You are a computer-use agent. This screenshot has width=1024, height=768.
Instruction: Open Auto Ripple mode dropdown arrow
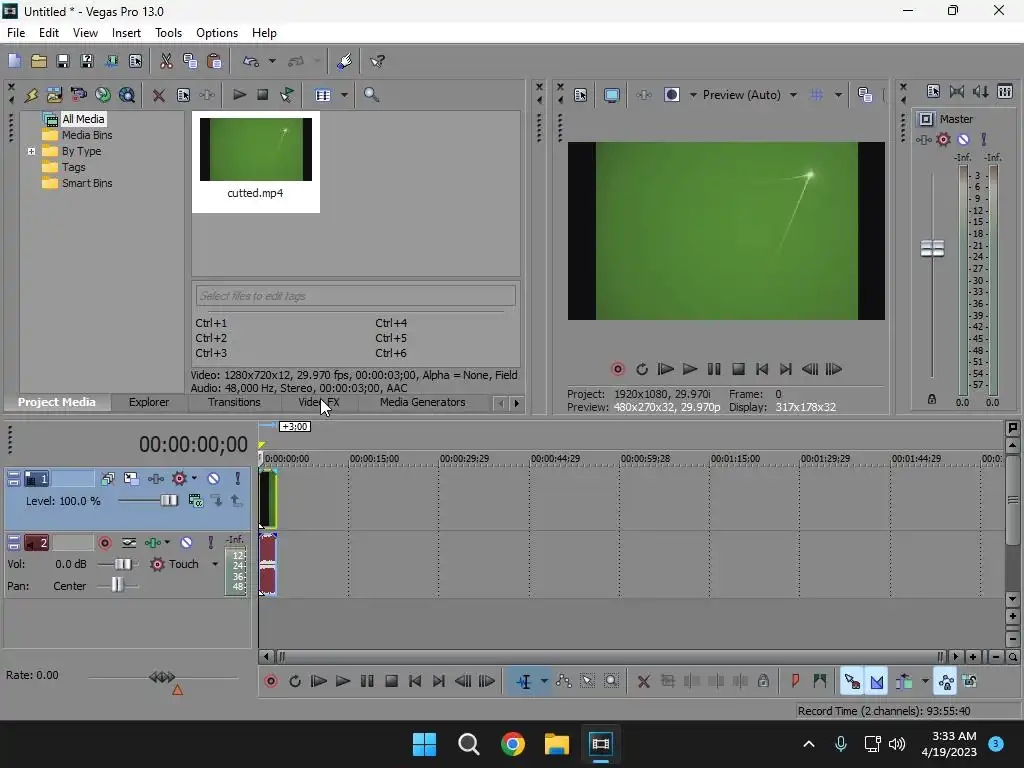point(925,681)
